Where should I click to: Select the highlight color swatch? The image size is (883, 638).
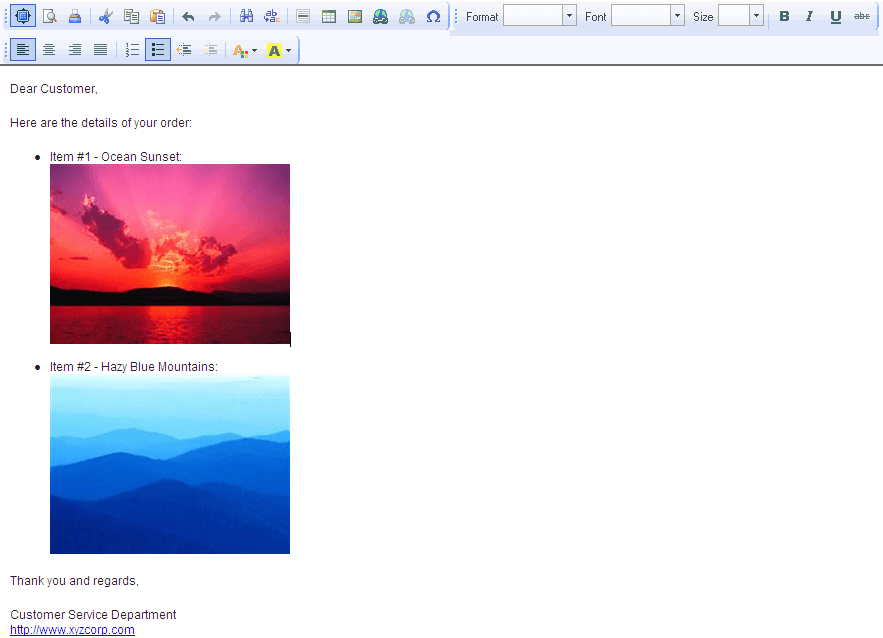pos(272,49)
